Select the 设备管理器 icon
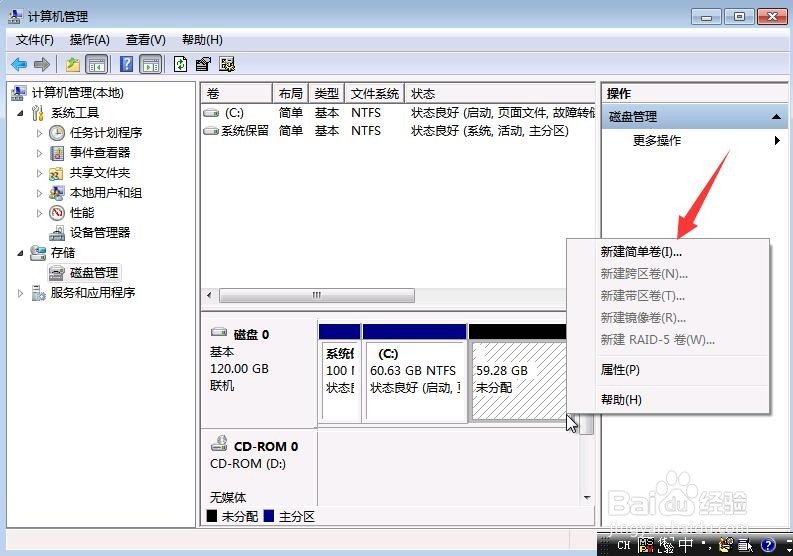The image size is (793, 556). pos(57,233)
